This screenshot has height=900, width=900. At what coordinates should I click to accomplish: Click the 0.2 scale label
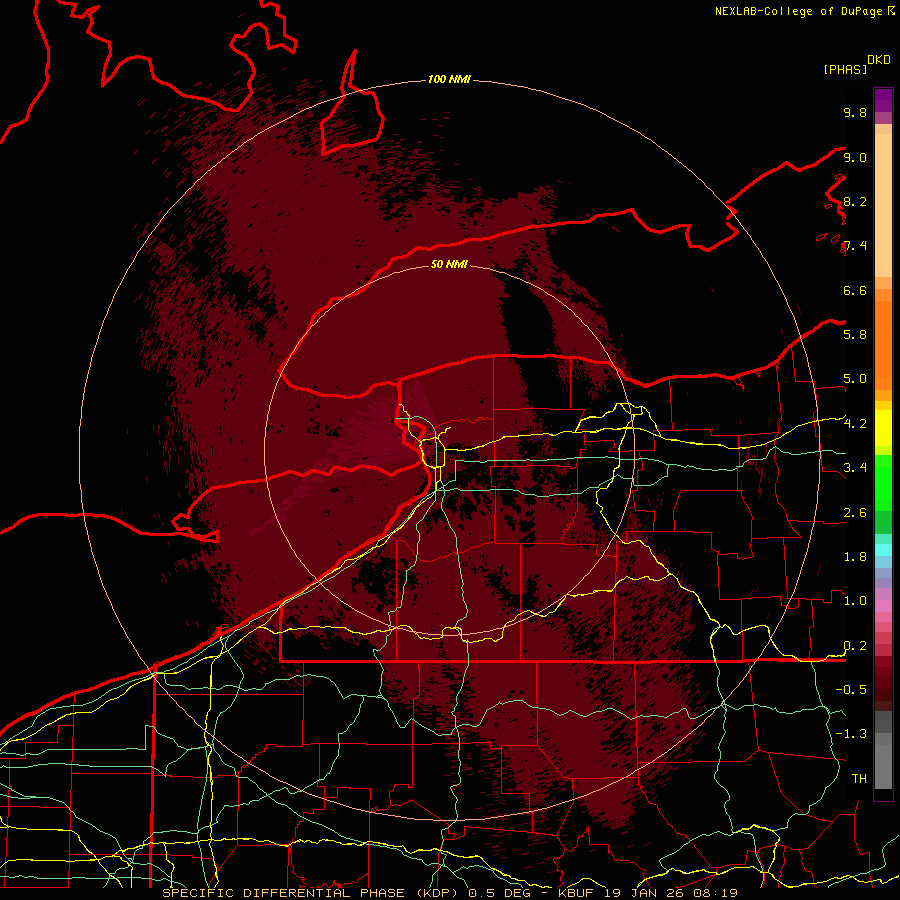point(855,646)
